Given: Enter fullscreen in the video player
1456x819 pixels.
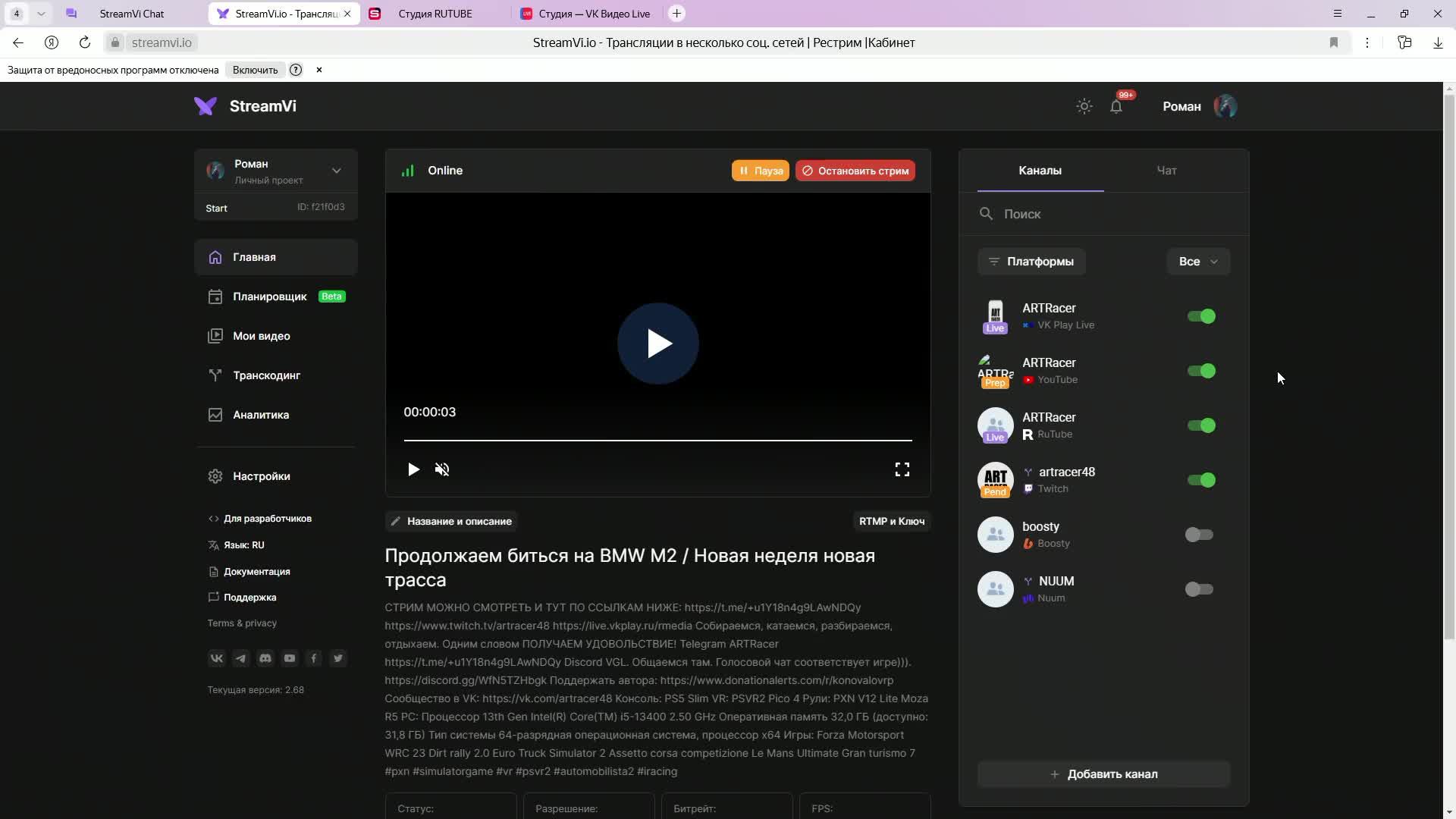Looking at the screenshot, I should pos(902,469).
